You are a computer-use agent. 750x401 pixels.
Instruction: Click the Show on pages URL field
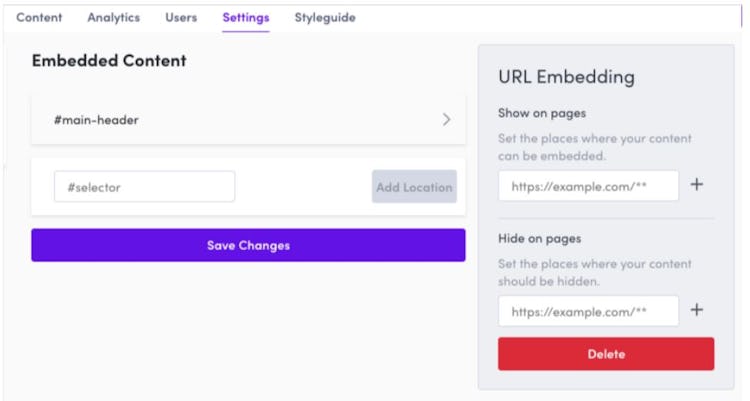[x=588, y=186]
